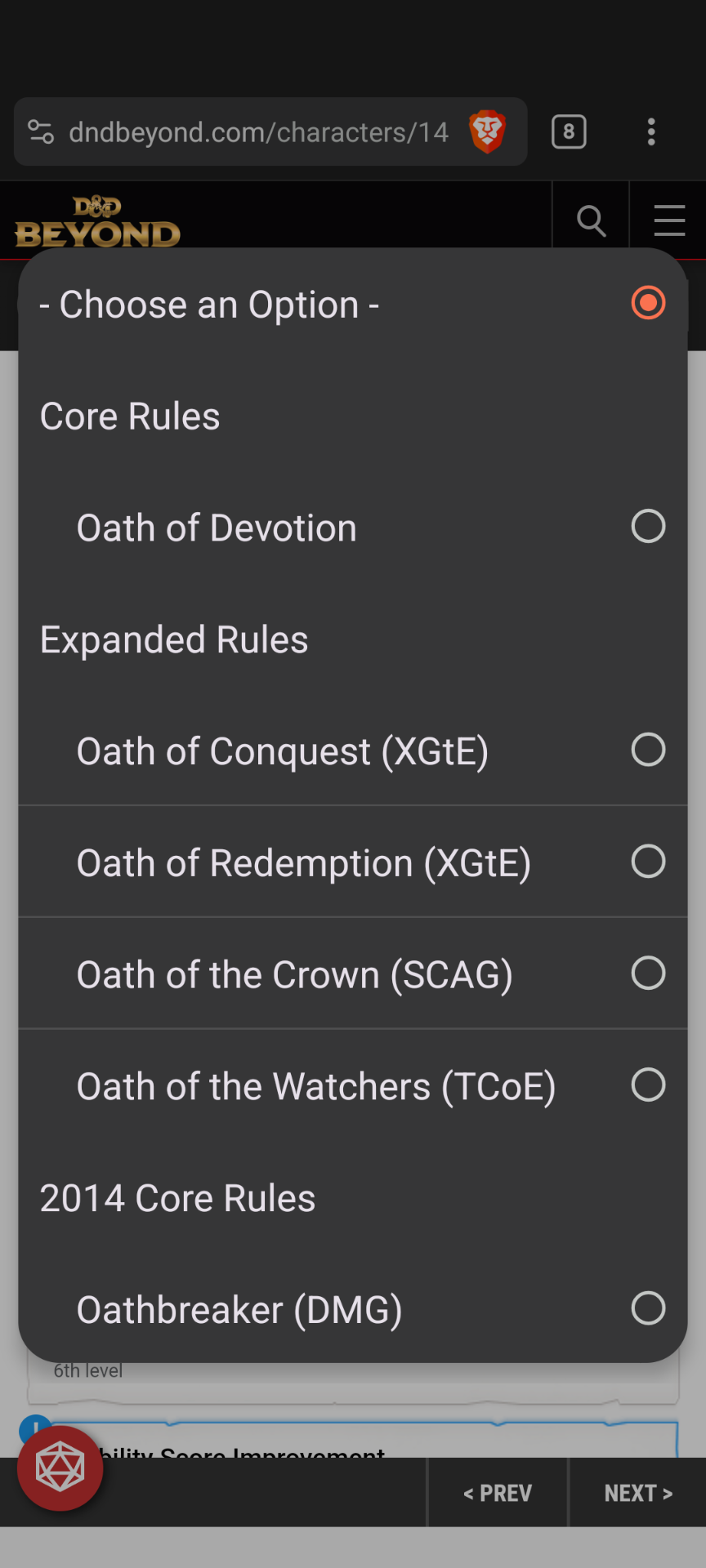Open the D&D Beyond hamburger menu
Viewport: 706px width, 1568px height.
pyautogui.click(x=669, y=220)
